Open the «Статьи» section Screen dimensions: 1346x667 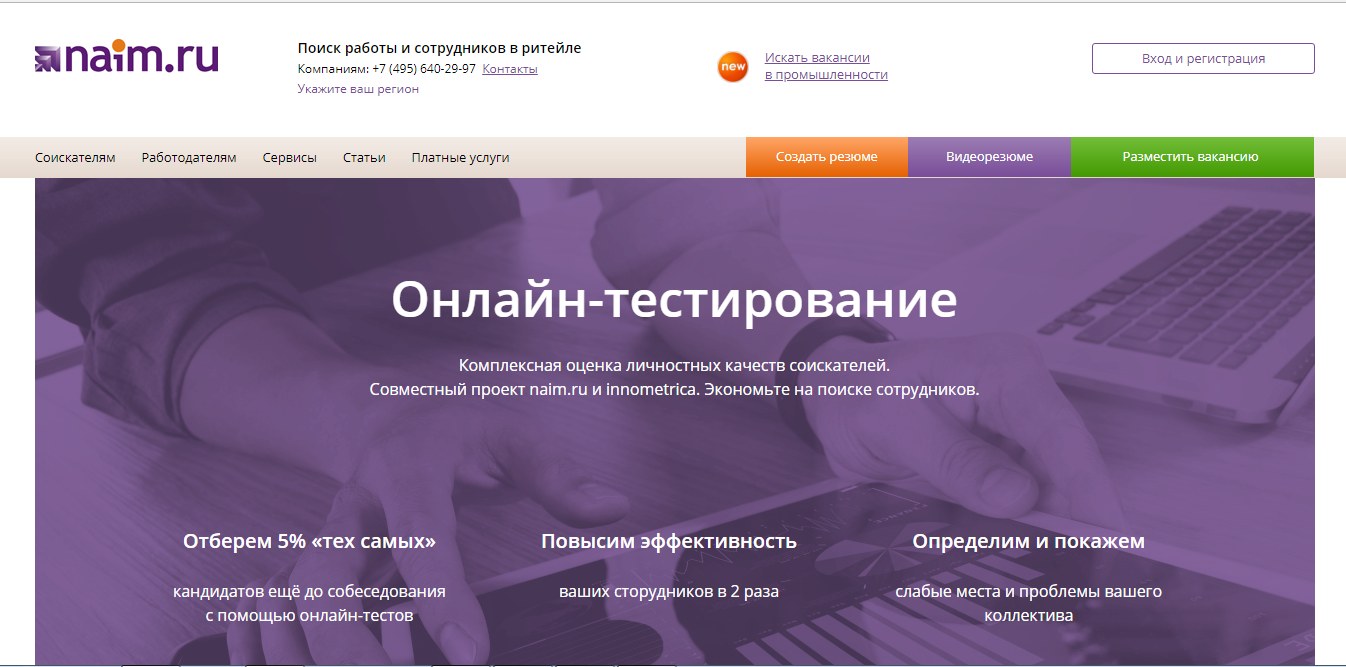tap(364, 157)
